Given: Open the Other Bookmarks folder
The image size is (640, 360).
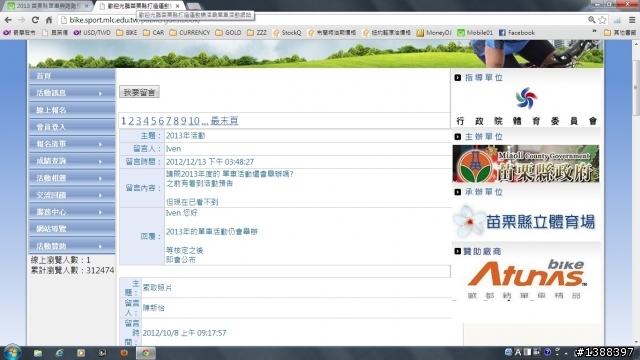Looking at the screenshot, I should (x=620, y=33).
